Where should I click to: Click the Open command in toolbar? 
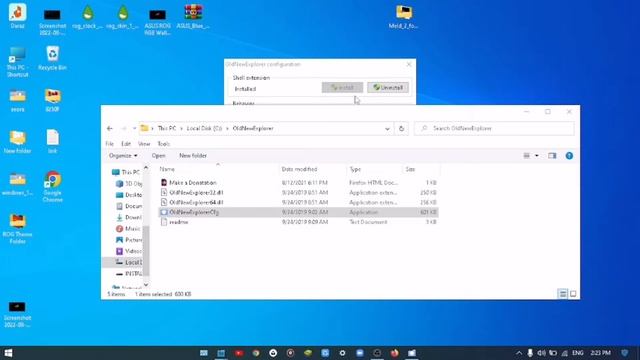(x=158, y=156)
